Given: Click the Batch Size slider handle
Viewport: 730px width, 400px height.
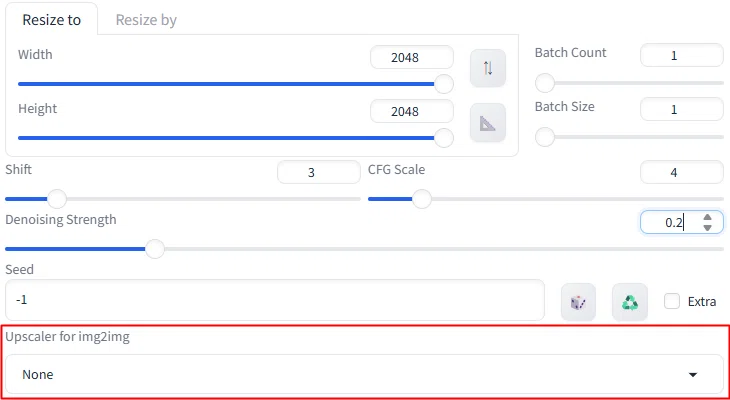Looking at the screenshot, I should coord(545,137).
